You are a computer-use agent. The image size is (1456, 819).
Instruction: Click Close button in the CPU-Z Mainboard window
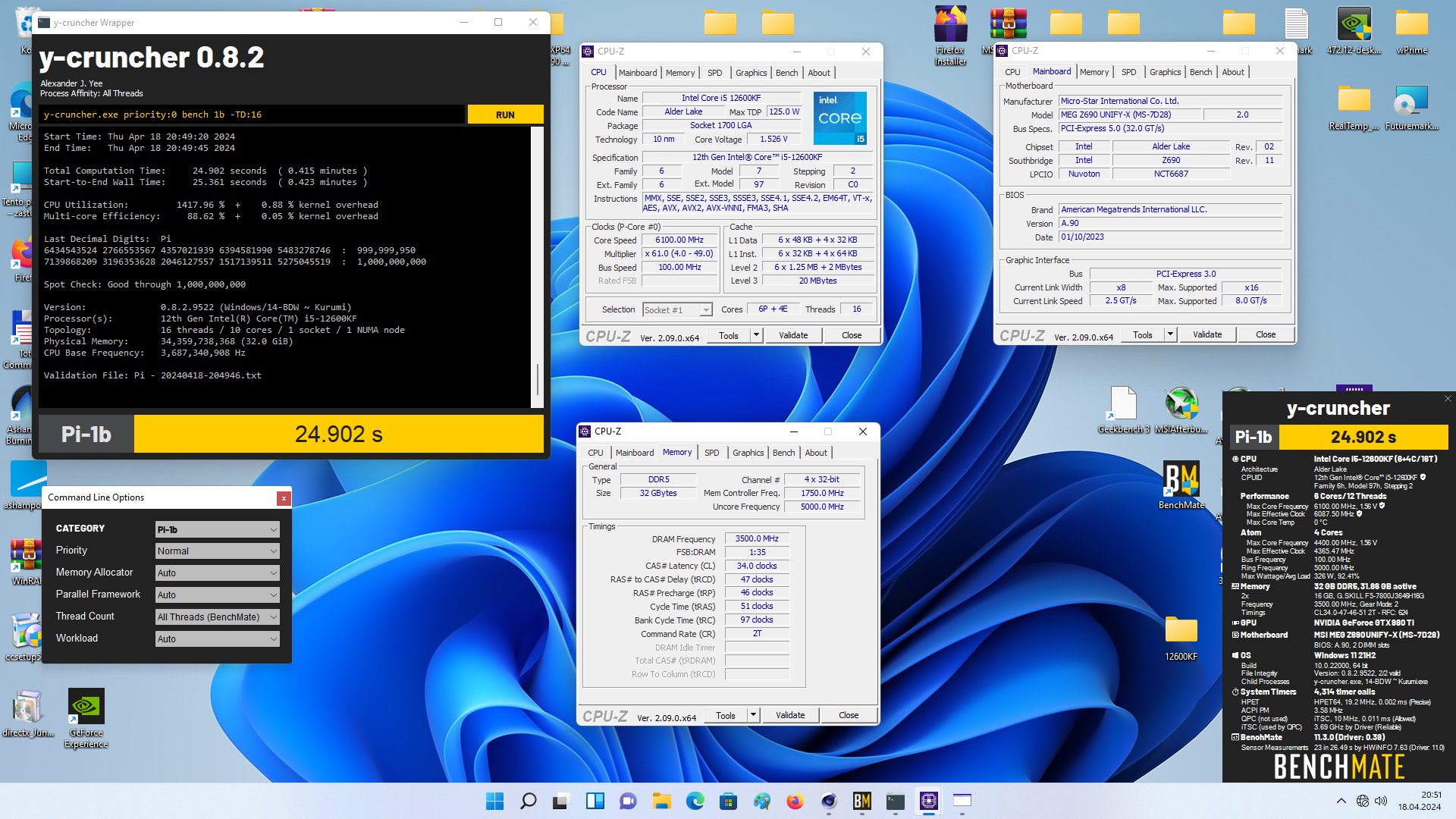[x=1265, y=334]
